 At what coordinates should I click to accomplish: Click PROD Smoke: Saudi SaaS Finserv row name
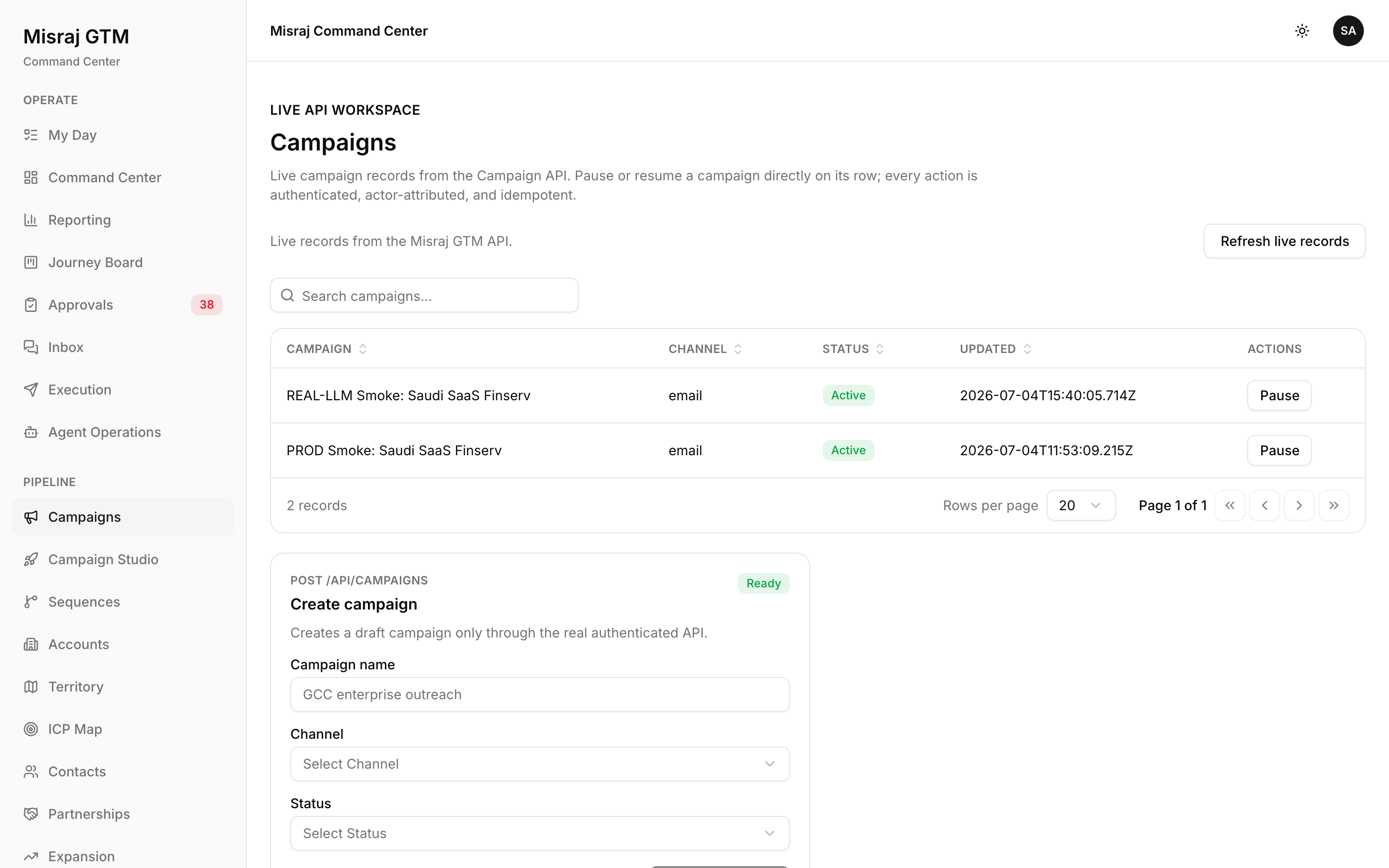pyautogui.click(x=394, y=451)
